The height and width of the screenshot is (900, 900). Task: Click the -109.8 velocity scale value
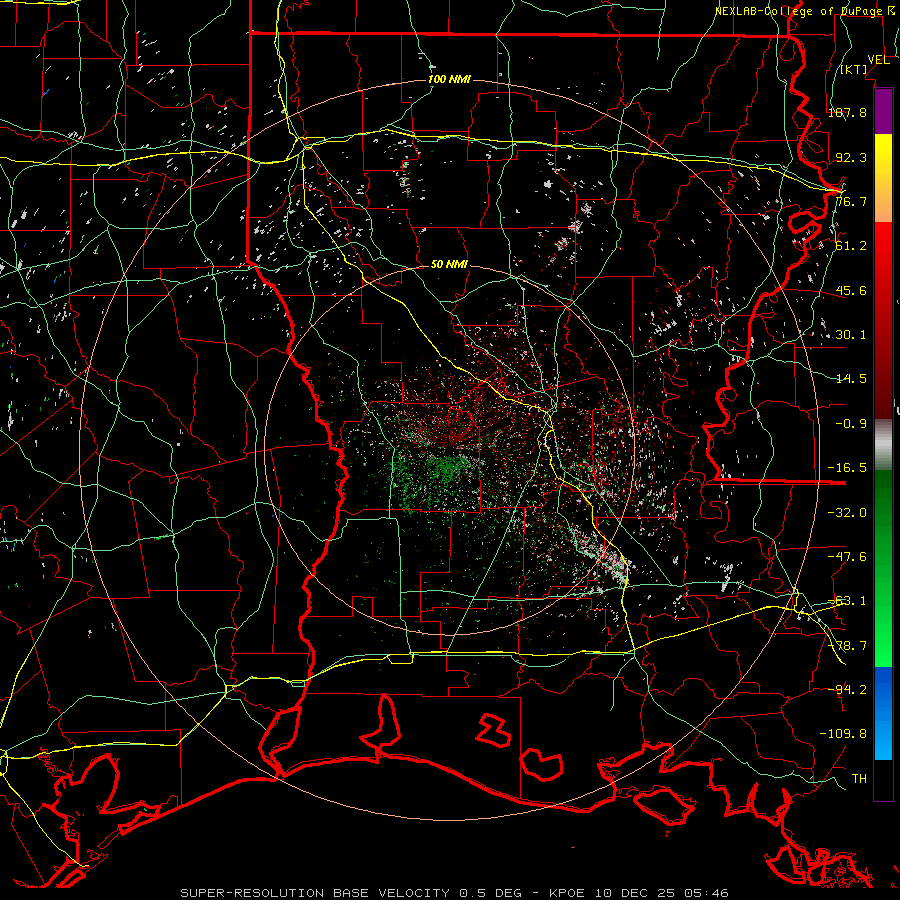[x=843, y=734]
